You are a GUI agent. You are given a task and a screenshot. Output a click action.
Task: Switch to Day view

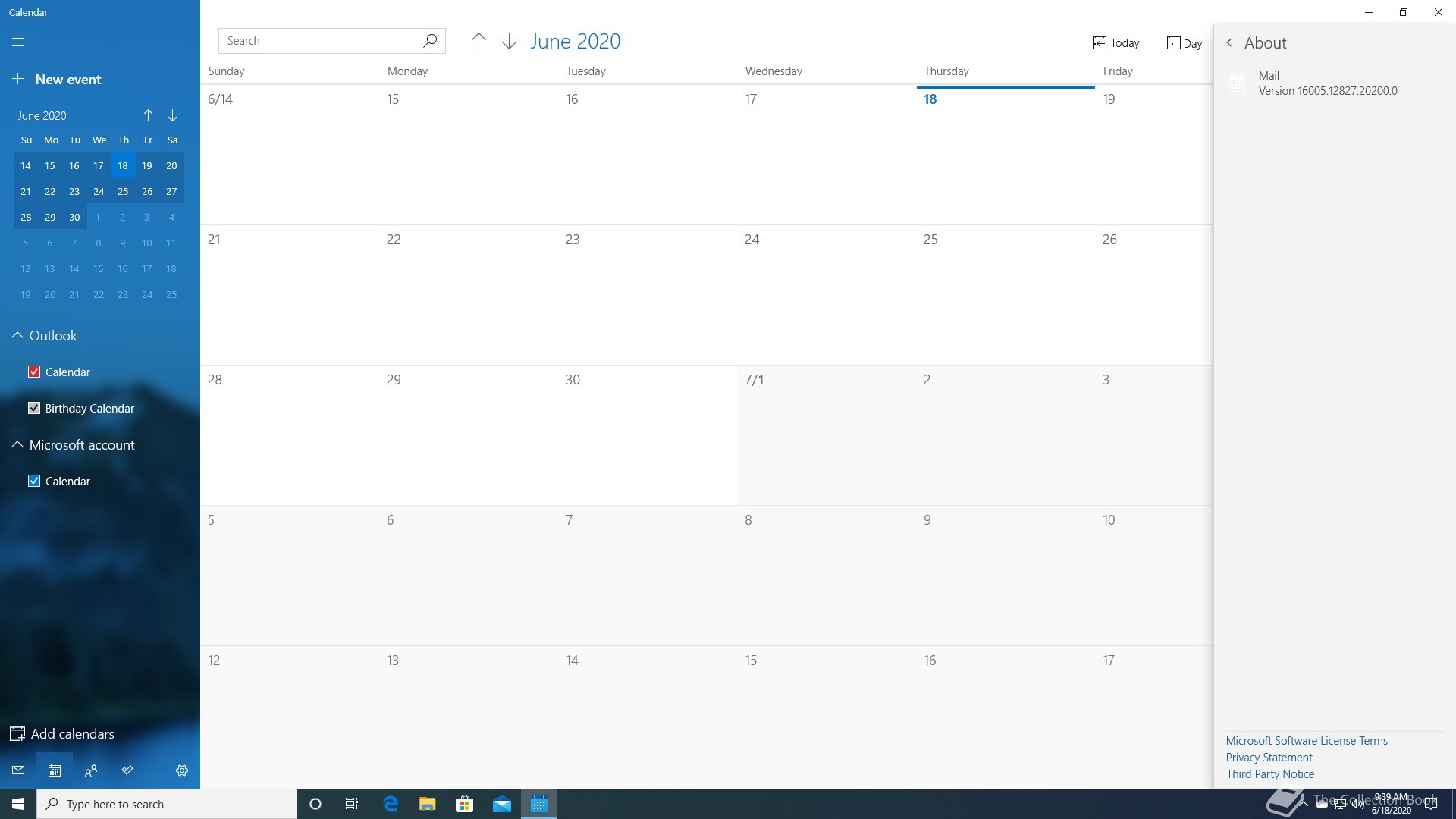(x=1185, y=43)
